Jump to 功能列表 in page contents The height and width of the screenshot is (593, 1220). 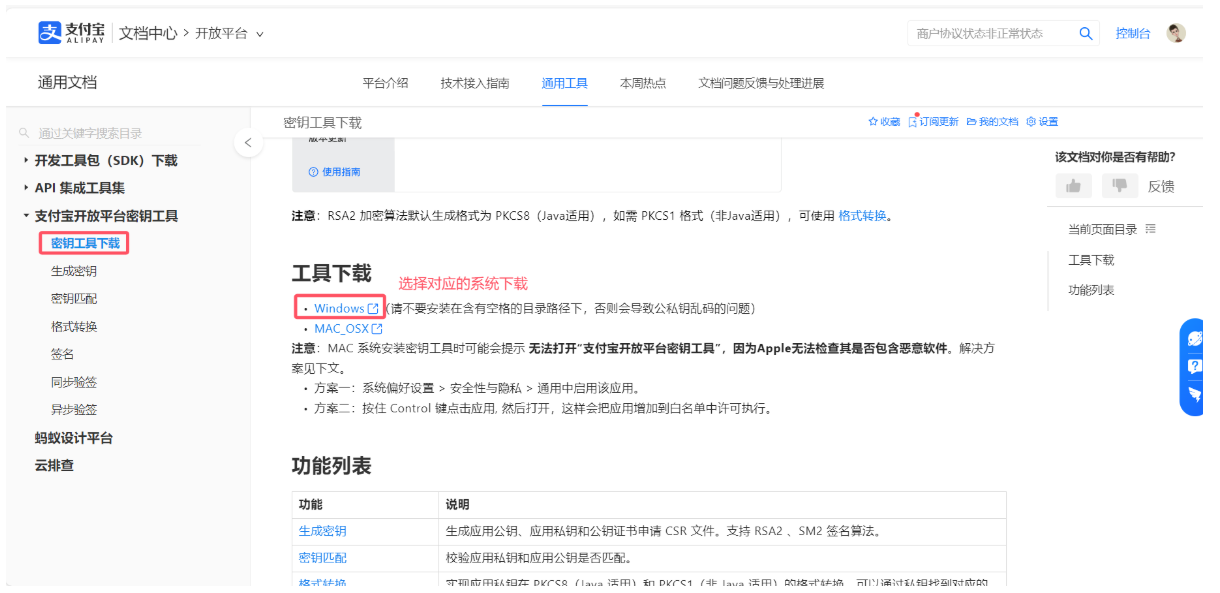coord(1091,290)
